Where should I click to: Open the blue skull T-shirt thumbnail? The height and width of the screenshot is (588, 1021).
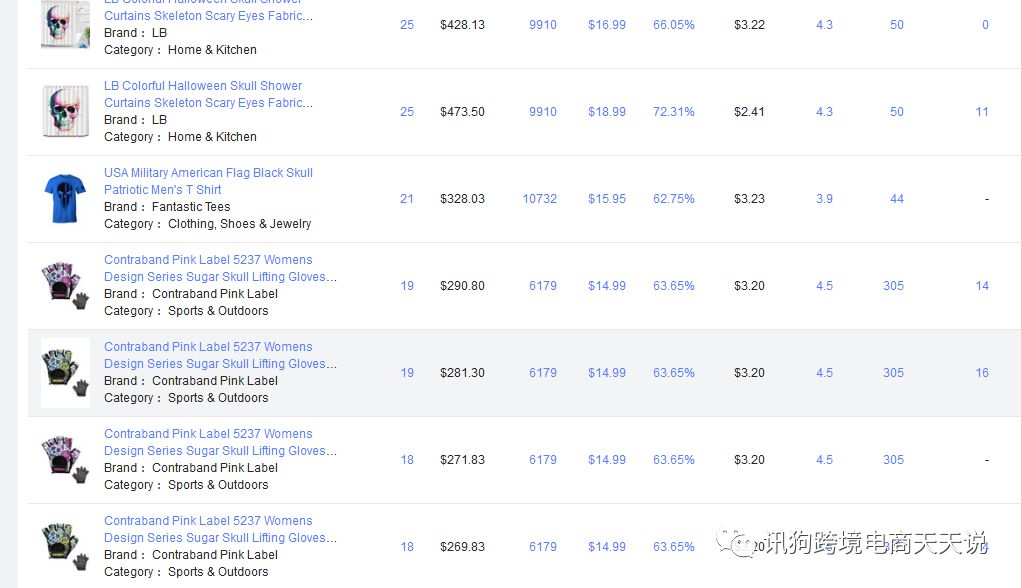coord(65,199)
